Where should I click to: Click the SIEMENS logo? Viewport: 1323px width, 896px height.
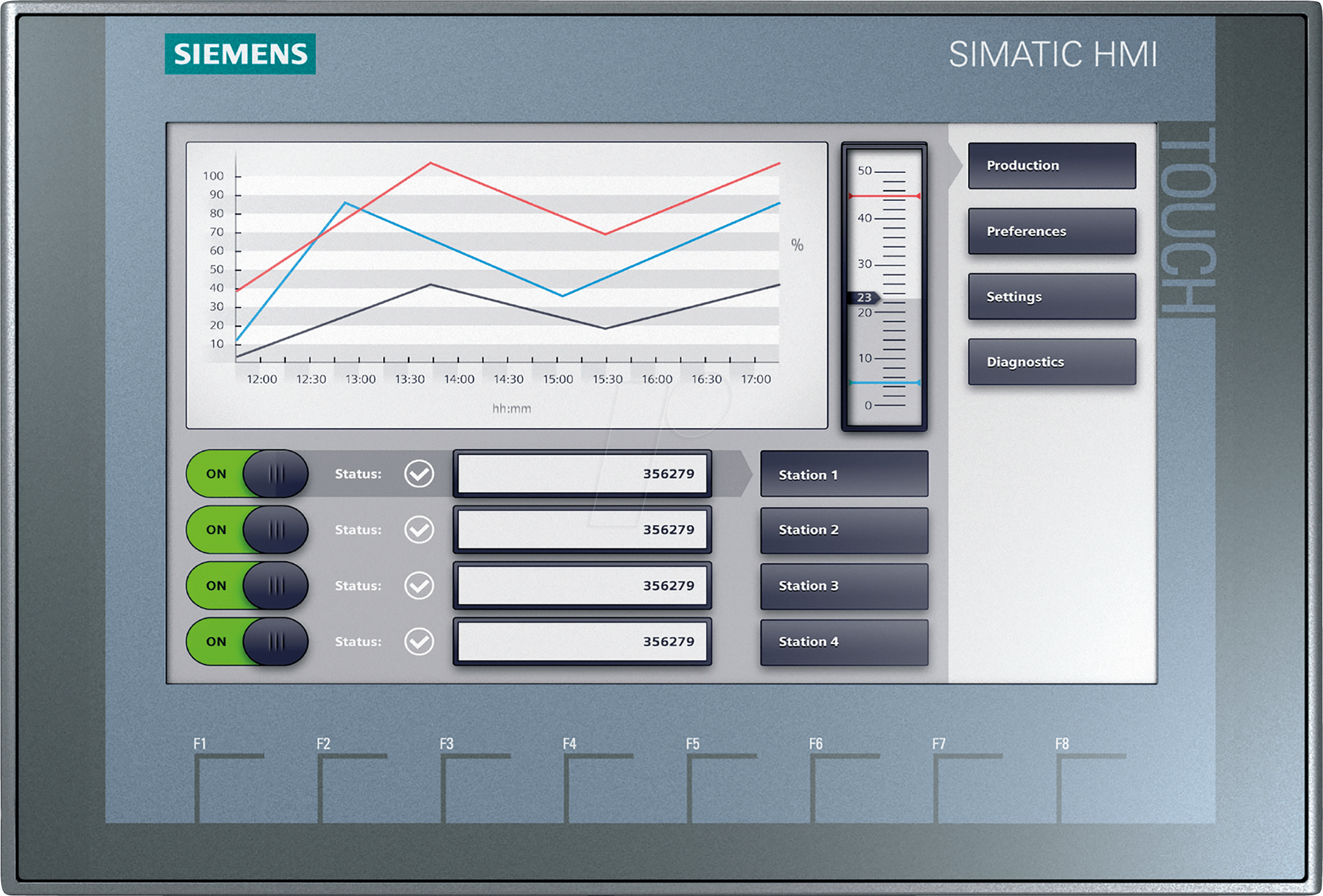click(x=241, y=55)
